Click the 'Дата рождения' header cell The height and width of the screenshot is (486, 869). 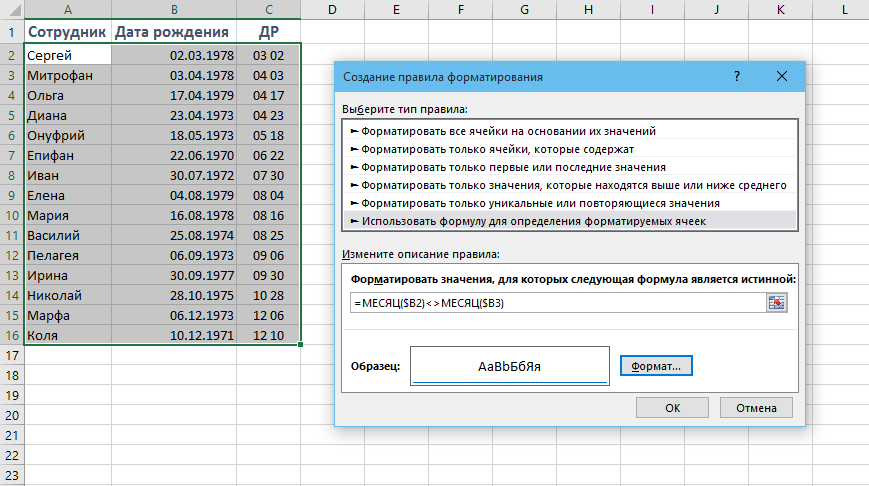[174, 31]
